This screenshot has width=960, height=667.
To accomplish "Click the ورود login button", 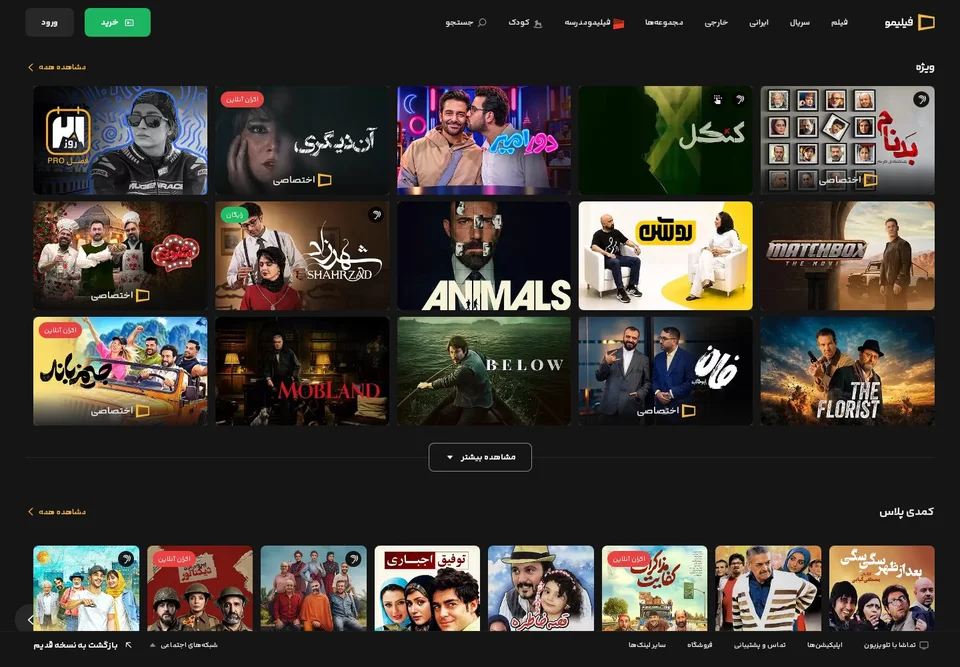I will tap(50, 23).
